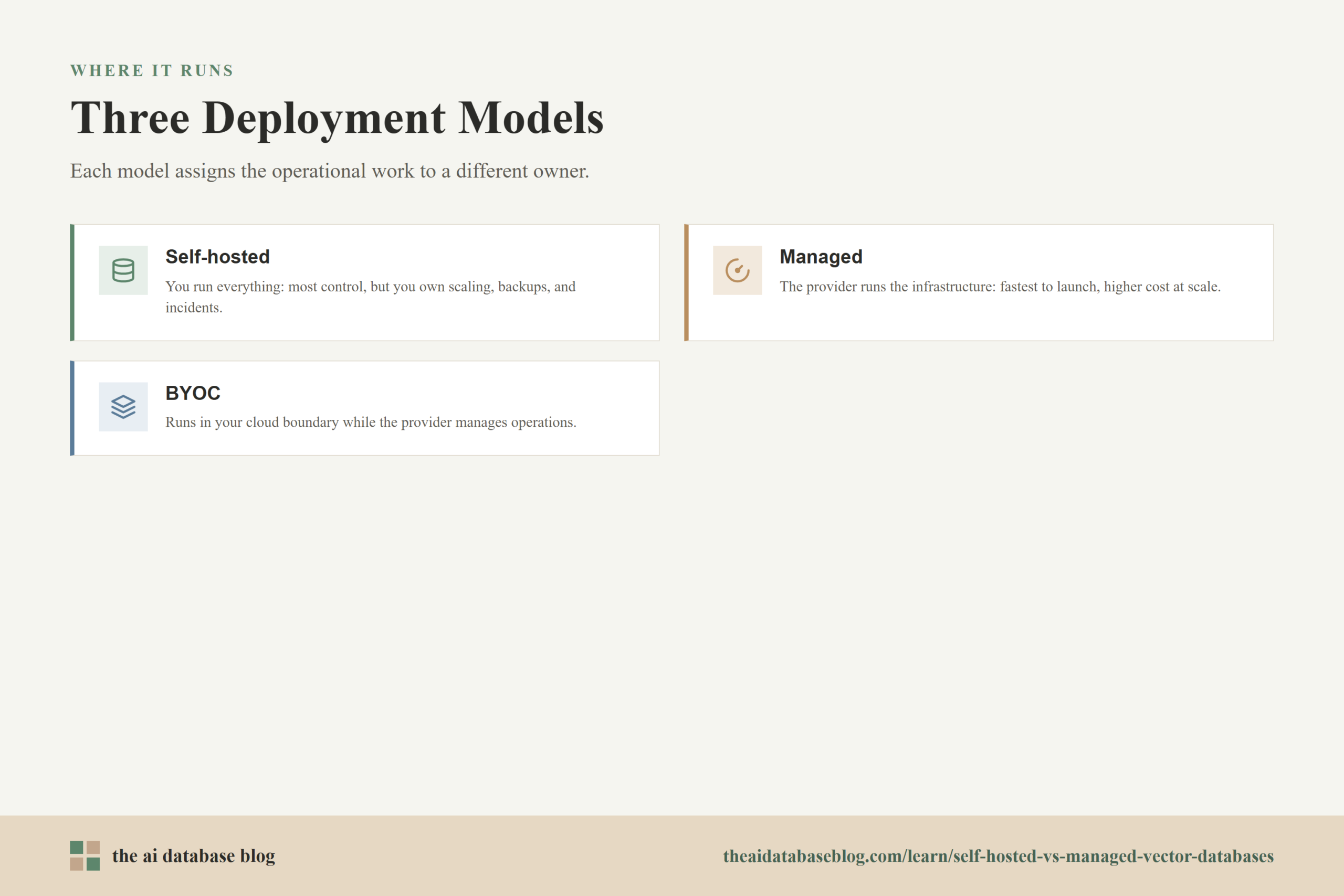
Task: Click the text 'You run everything: most control'
Action: click(x=266, y=287)
